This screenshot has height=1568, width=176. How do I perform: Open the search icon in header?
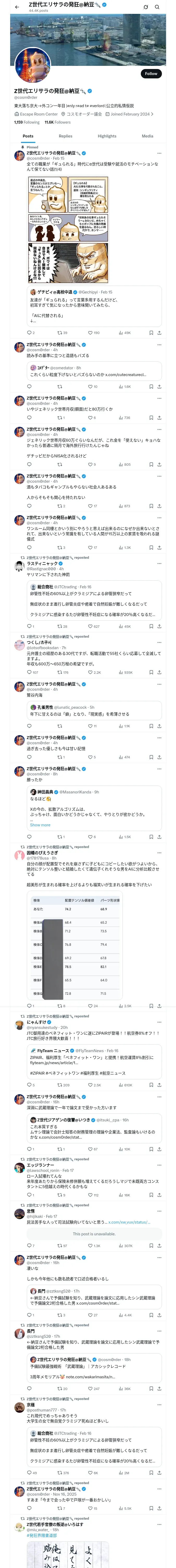point(157,7)
